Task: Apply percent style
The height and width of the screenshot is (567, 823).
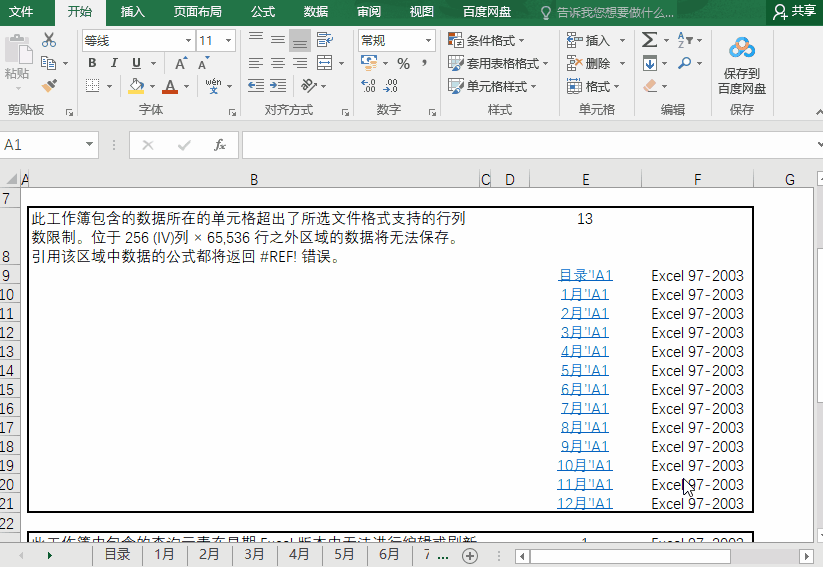Action: click(x=403, y=64)
